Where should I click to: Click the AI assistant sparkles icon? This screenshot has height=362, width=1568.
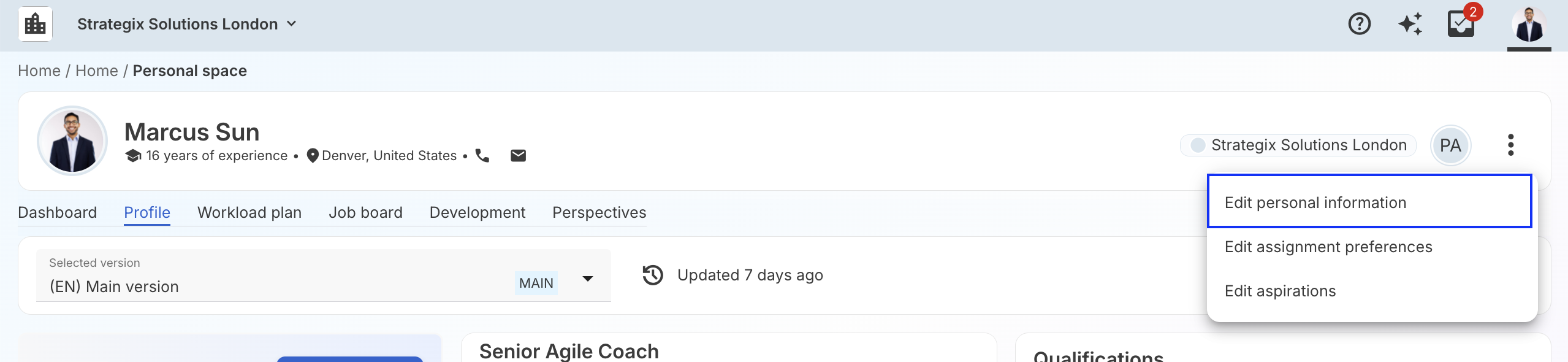point(1410,23)
